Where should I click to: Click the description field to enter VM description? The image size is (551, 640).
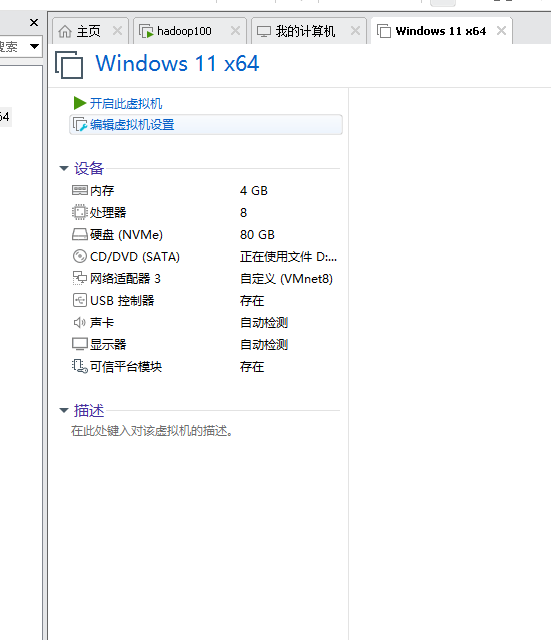152,431
